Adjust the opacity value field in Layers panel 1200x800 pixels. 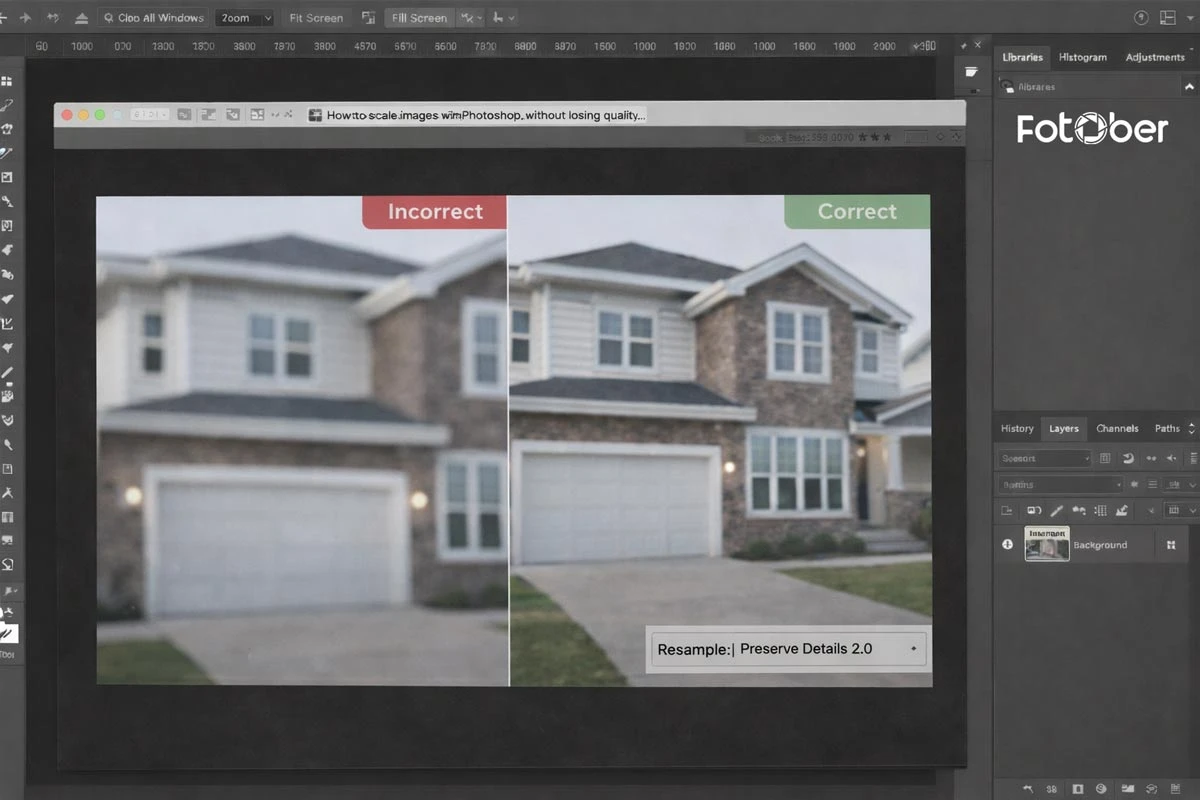click(x=1172, y=483)
